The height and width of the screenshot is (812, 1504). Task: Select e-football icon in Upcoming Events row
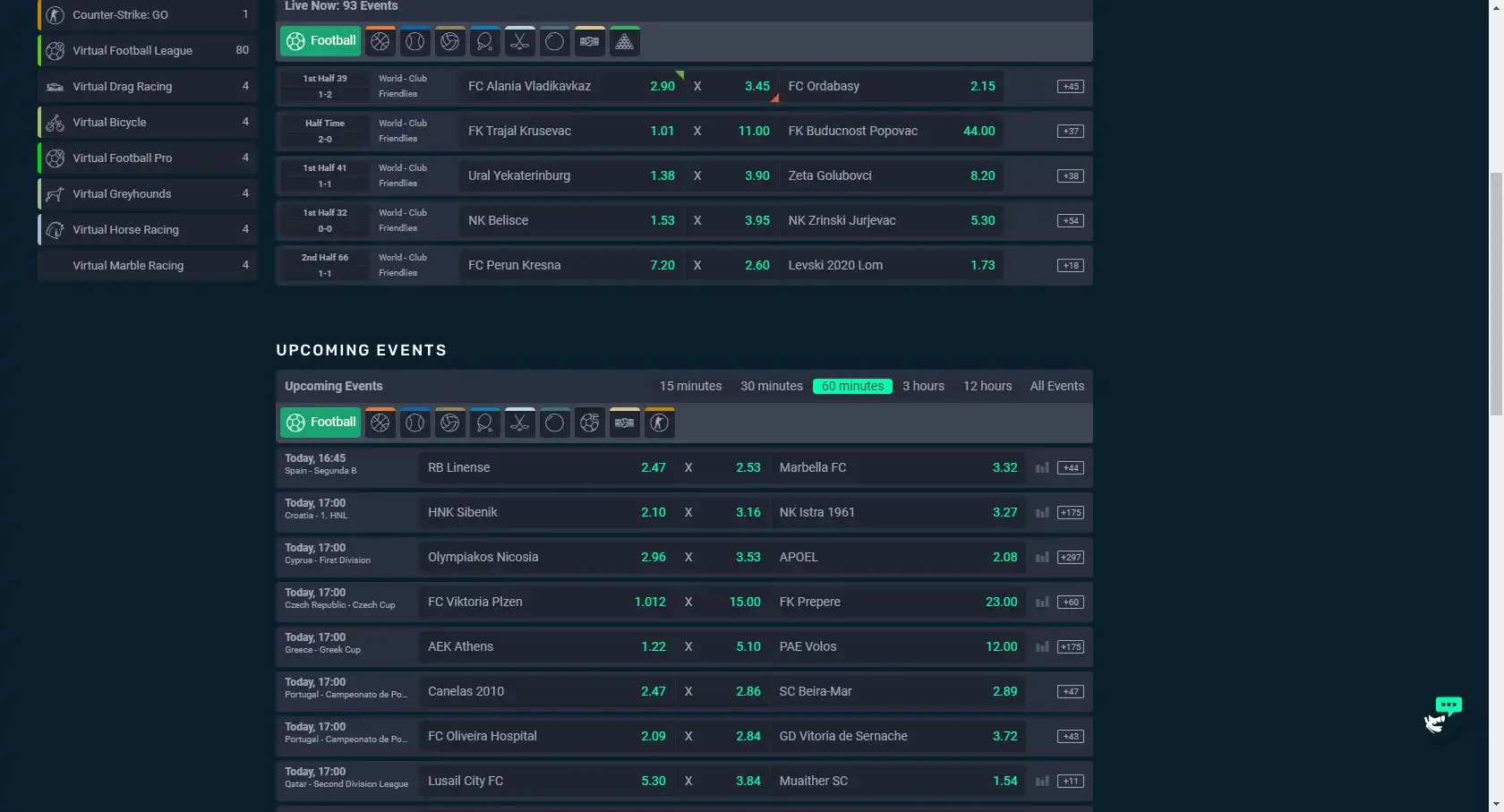coord(590,423)
